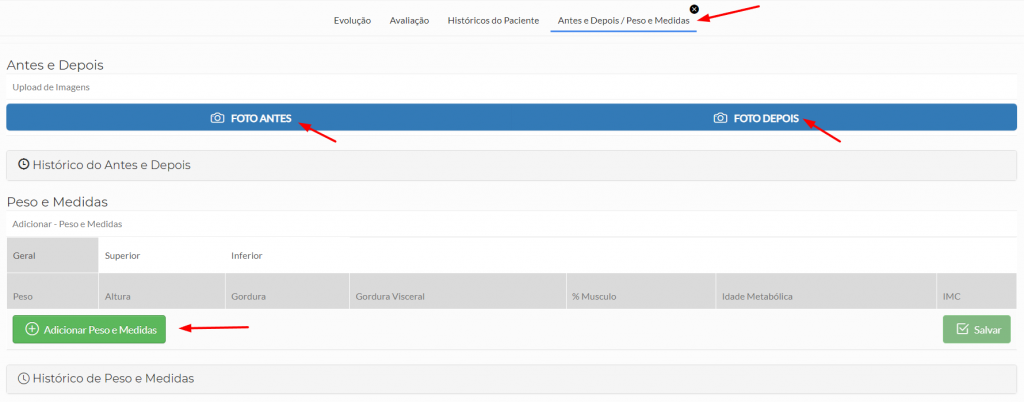Click the Adicionar Peso e Medidas button
The height and width of the screenshot is (402, 1024).
(x=89, y=329)
